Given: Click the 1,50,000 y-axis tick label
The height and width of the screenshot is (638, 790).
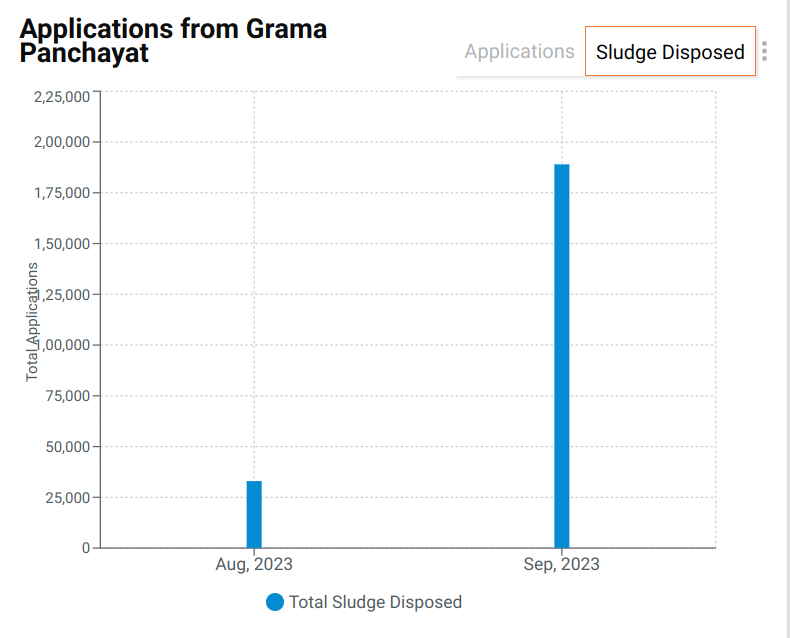Looking at the screenshot, I should (x=61, y=244).
